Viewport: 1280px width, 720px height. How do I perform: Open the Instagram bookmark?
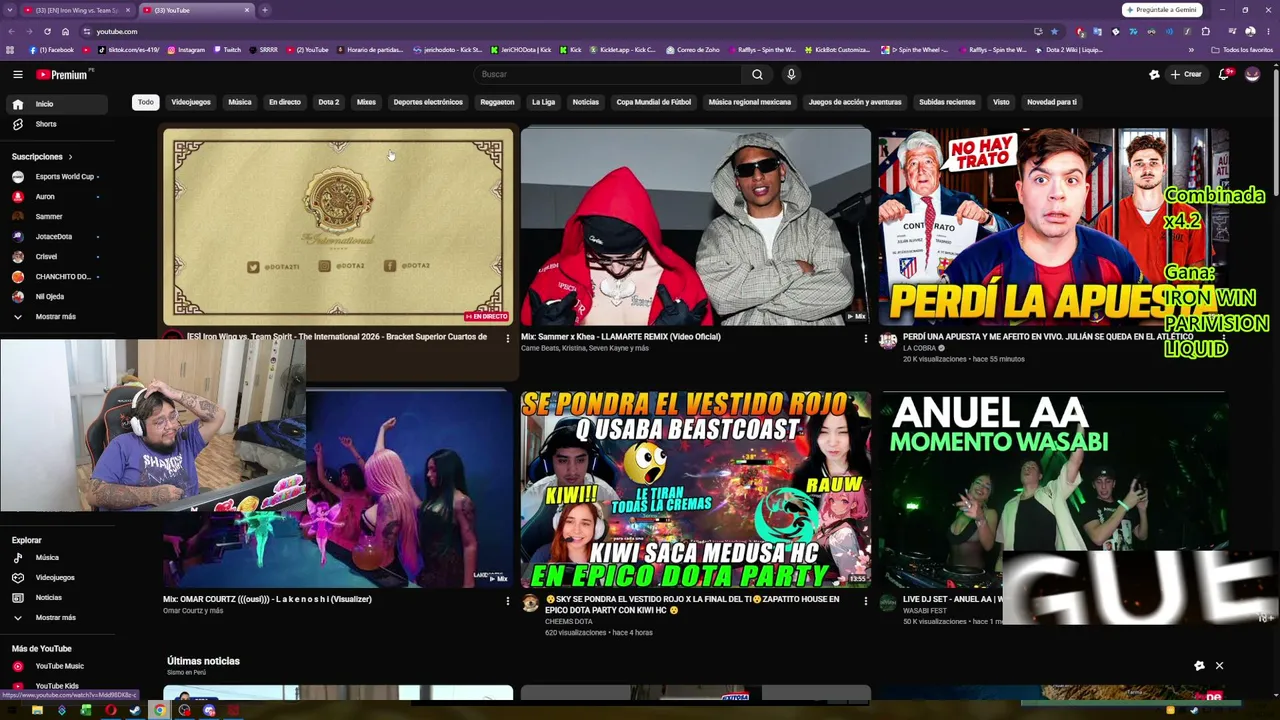point(186,50)
